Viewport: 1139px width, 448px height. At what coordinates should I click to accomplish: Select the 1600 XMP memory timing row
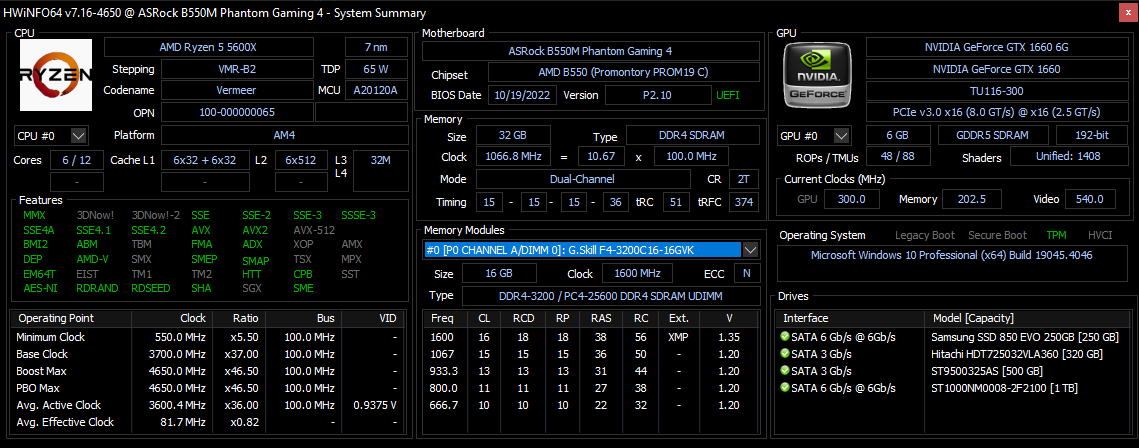[x=591, y=337]
